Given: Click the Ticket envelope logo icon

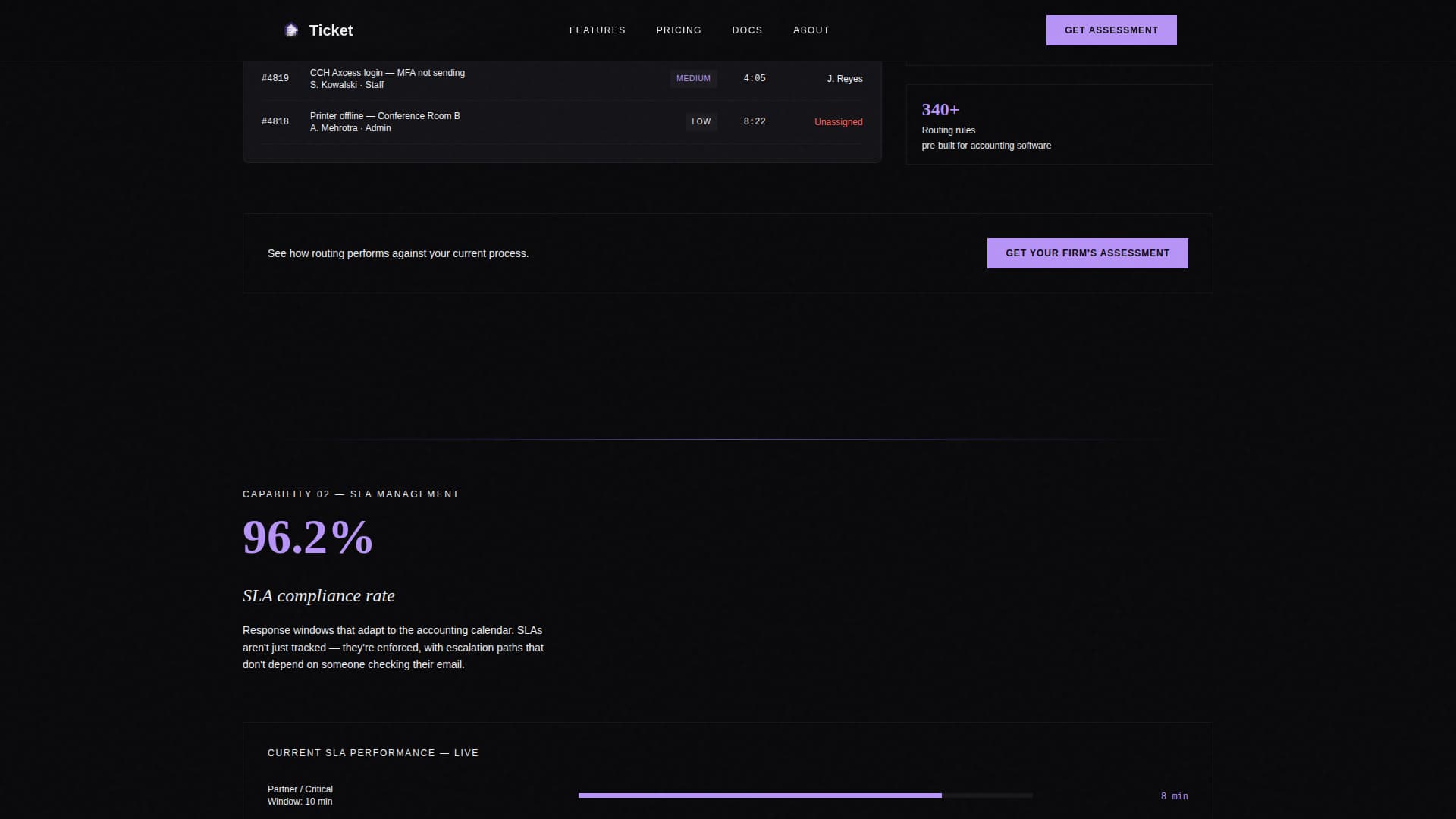Looking at the screenshot, I should tap(292, 30).
